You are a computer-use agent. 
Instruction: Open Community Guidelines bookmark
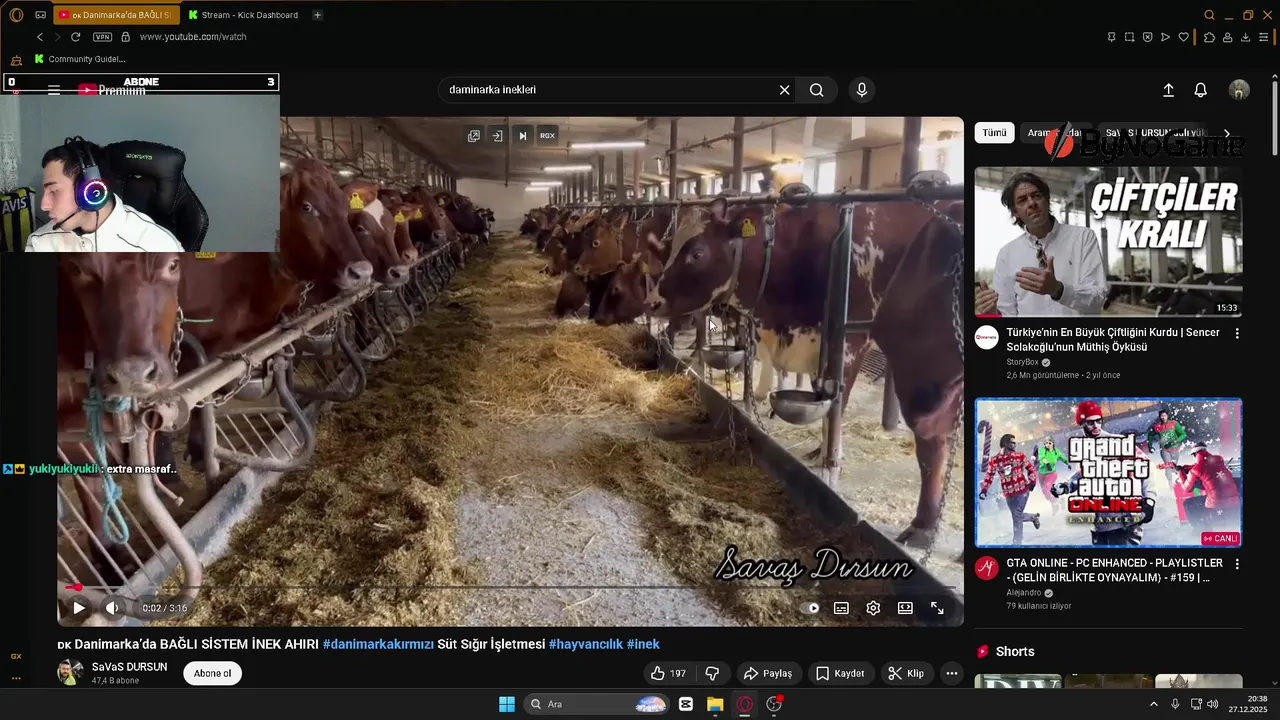[x=80, y=59]
